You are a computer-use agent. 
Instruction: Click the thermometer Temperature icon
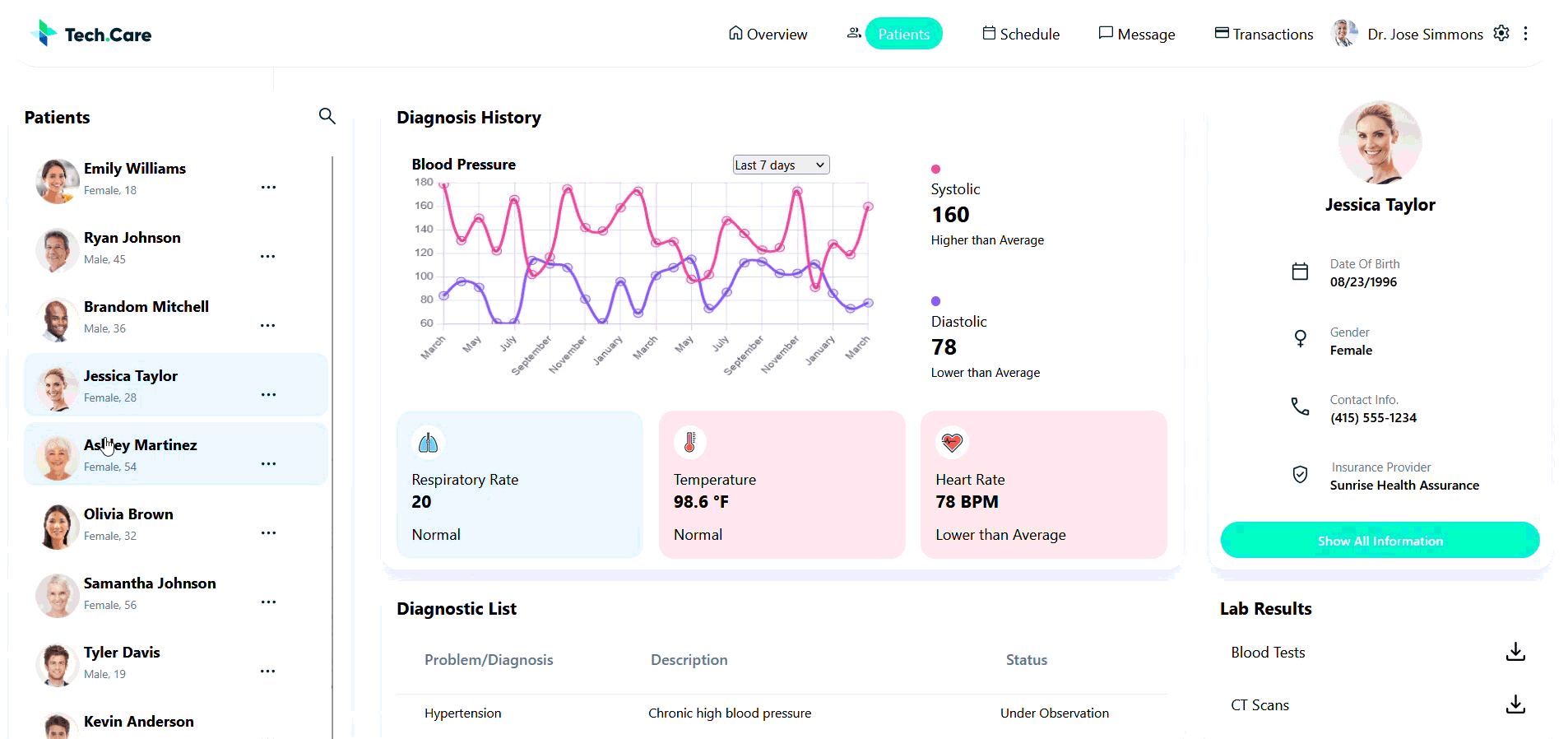pyautogui.click(x=689, y=443)
